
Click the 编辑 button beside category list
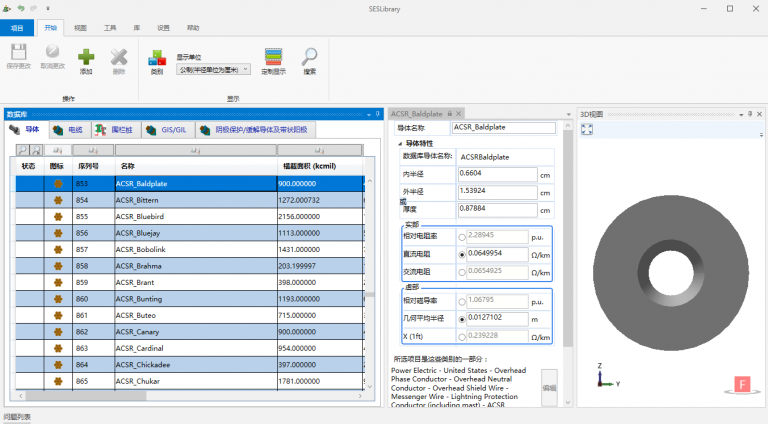coord(549,387)
